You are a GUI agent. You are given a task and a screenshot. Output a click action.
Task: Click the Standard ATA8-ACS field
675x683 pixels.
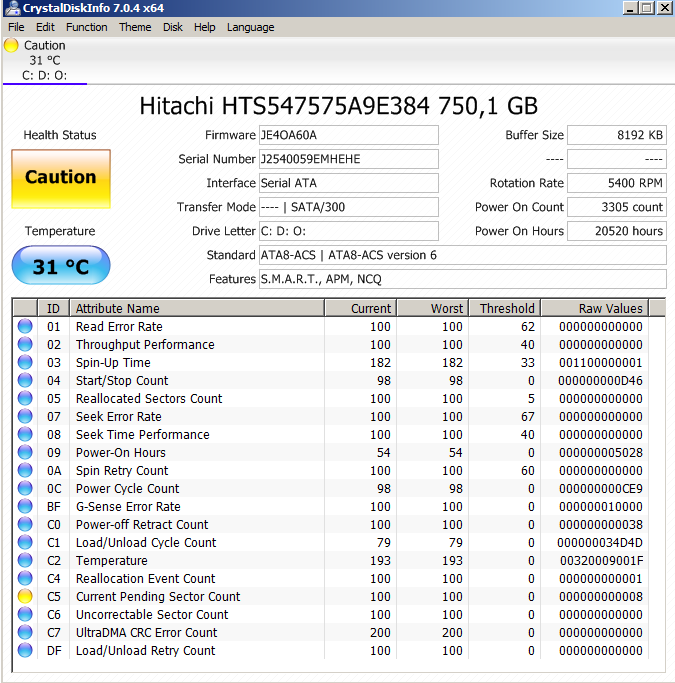click(463, 255)
